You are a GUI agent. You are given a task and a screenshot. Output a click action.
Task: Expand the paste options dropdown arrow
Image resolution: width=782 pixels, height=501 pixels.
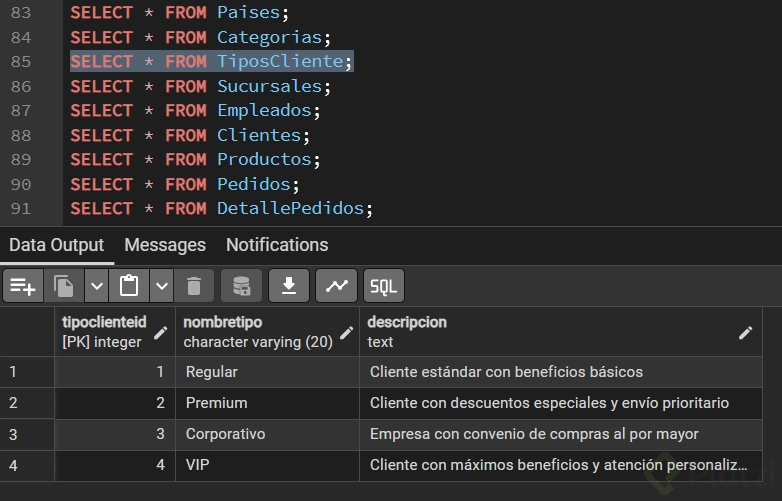162,286
